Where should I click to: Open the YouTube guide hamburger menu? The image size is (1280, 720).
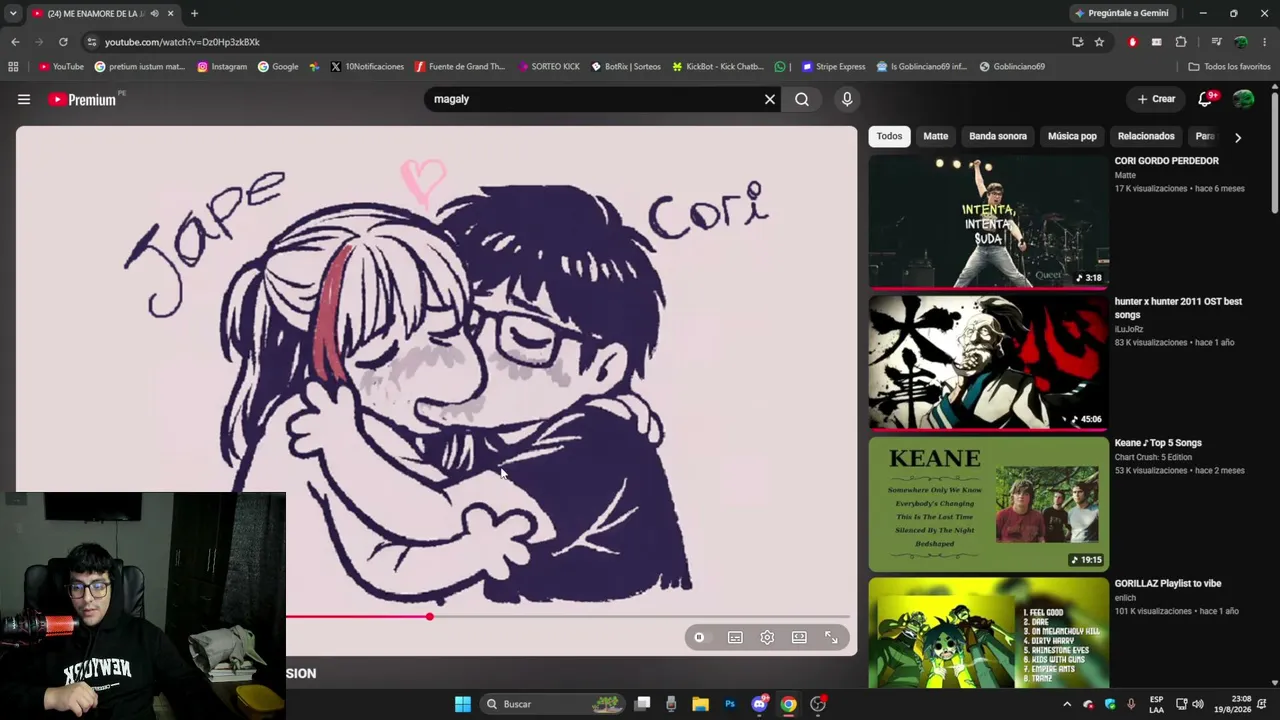[x=24, y=99]
